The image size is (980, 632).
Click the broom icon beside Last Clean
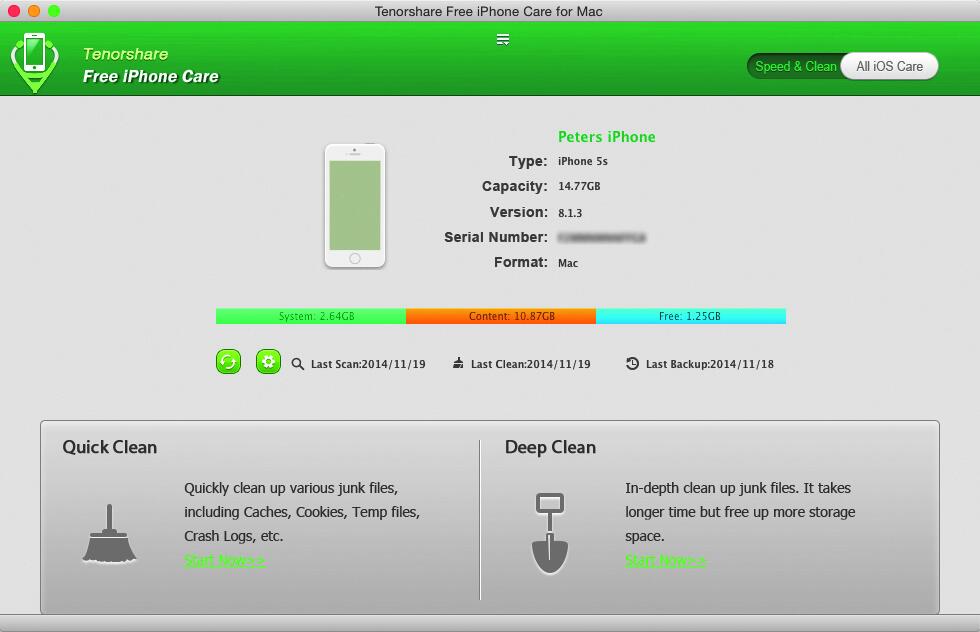[x=458, y=363]
